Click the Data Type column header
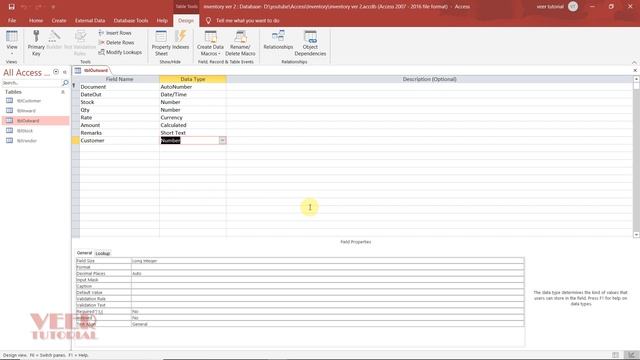The height and width of the screenshot is (360, 640). [193, 79]
